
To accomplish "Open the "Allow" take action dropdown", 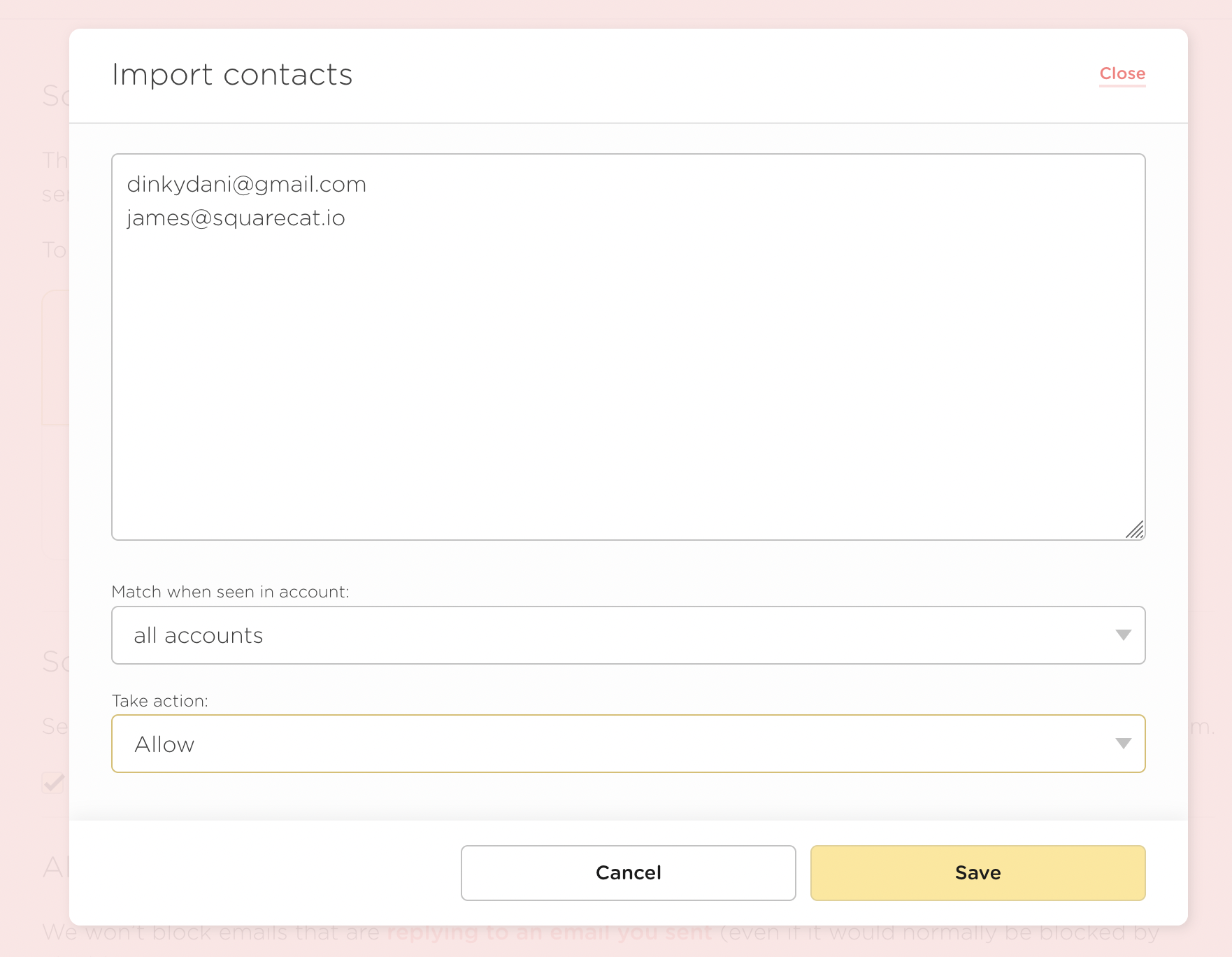I will pyautogui.click(x=628, y=744).
